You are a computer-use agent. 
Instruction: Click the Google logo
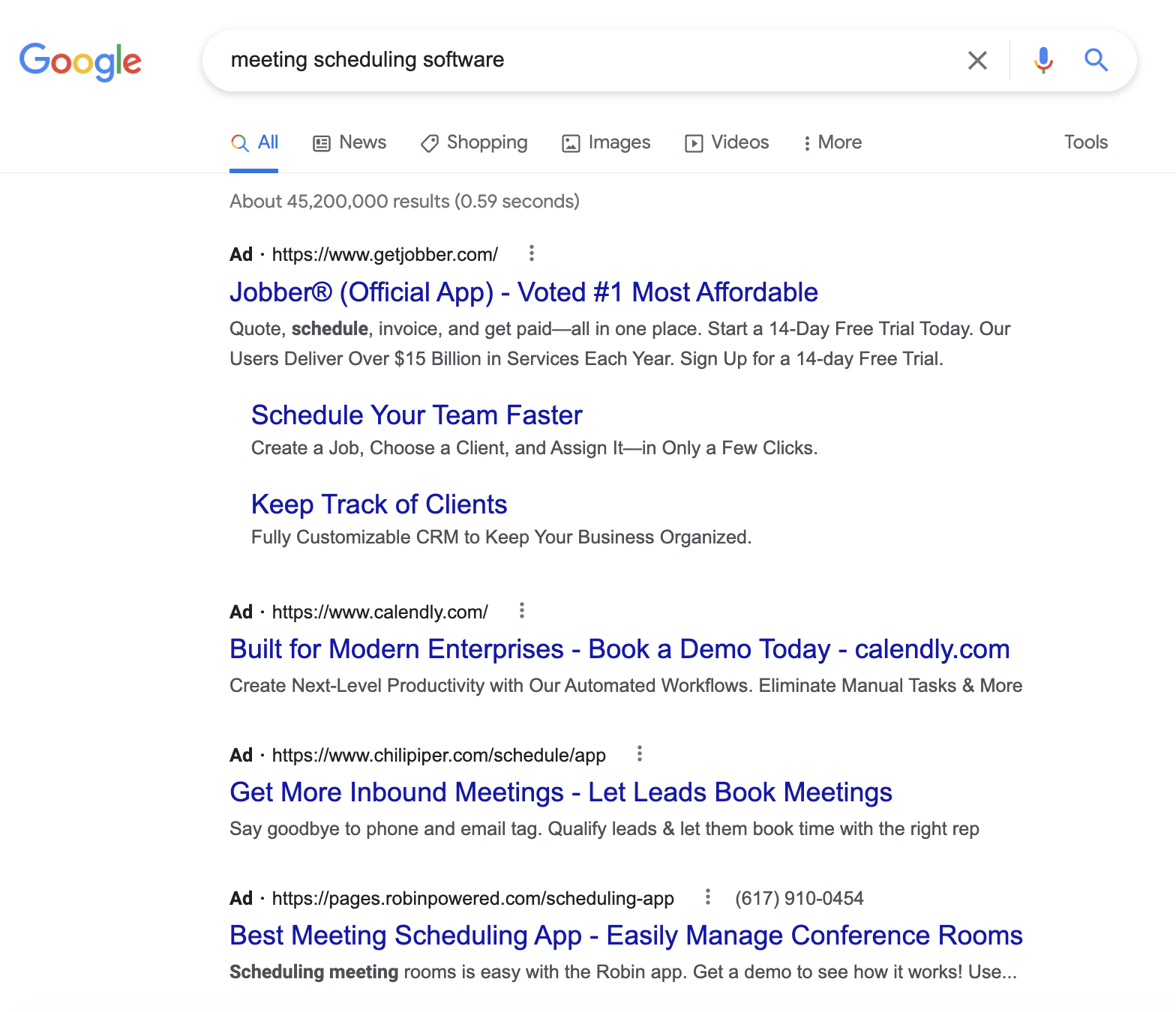(80, 61)
